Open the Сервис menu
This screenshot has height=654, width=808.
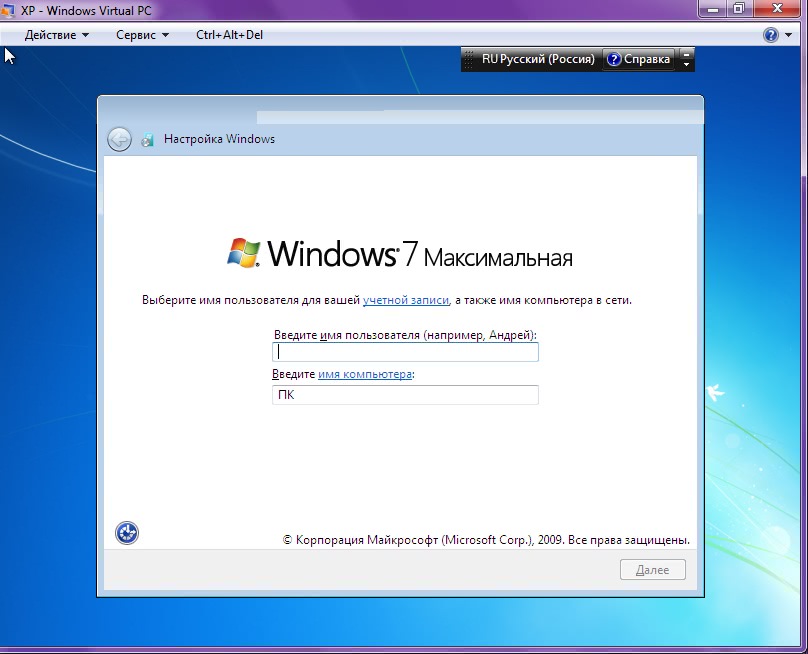142,35
